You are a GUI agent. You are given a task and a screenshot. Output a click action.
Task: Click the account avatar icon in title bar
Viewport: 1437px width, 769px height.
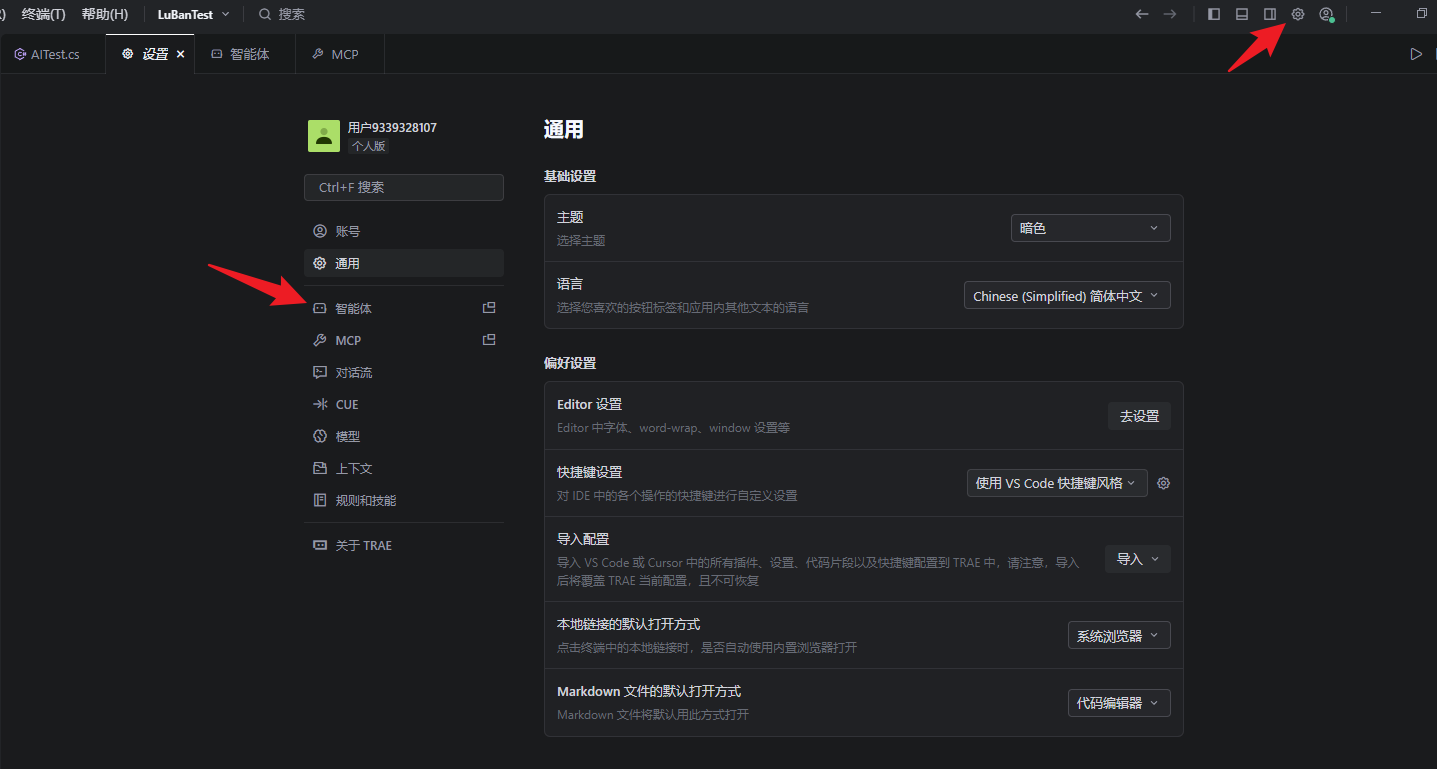(x=1326, y=14)
